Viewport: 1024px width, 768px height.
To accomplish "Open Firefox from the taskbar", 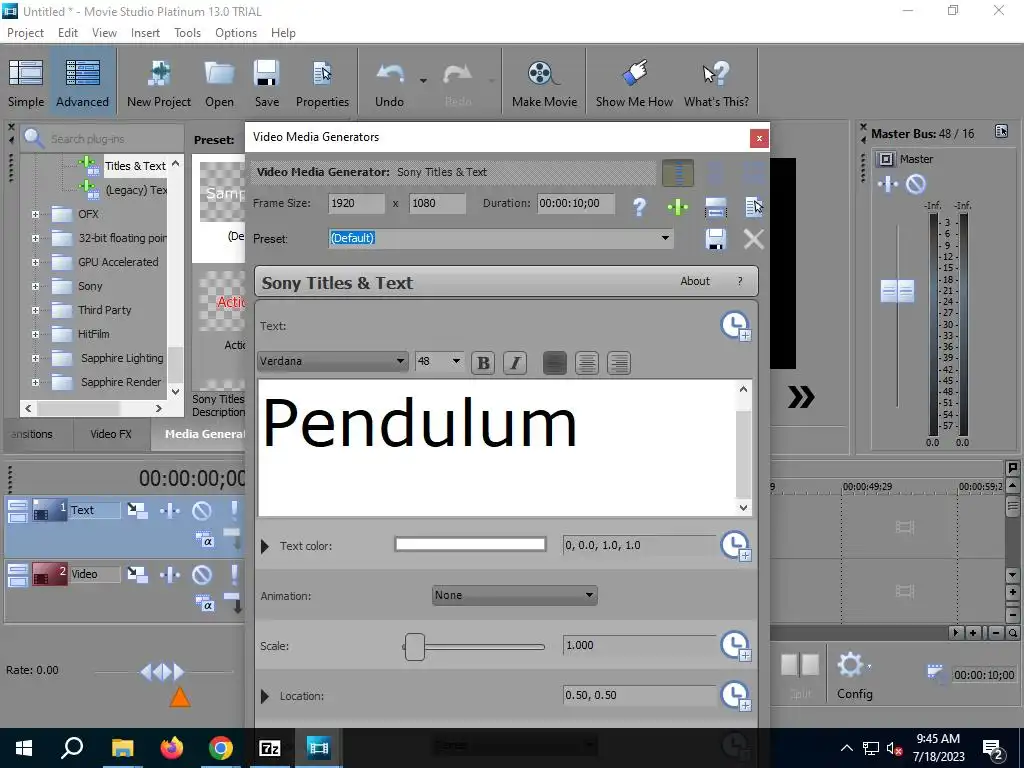I will pos(171,748).
